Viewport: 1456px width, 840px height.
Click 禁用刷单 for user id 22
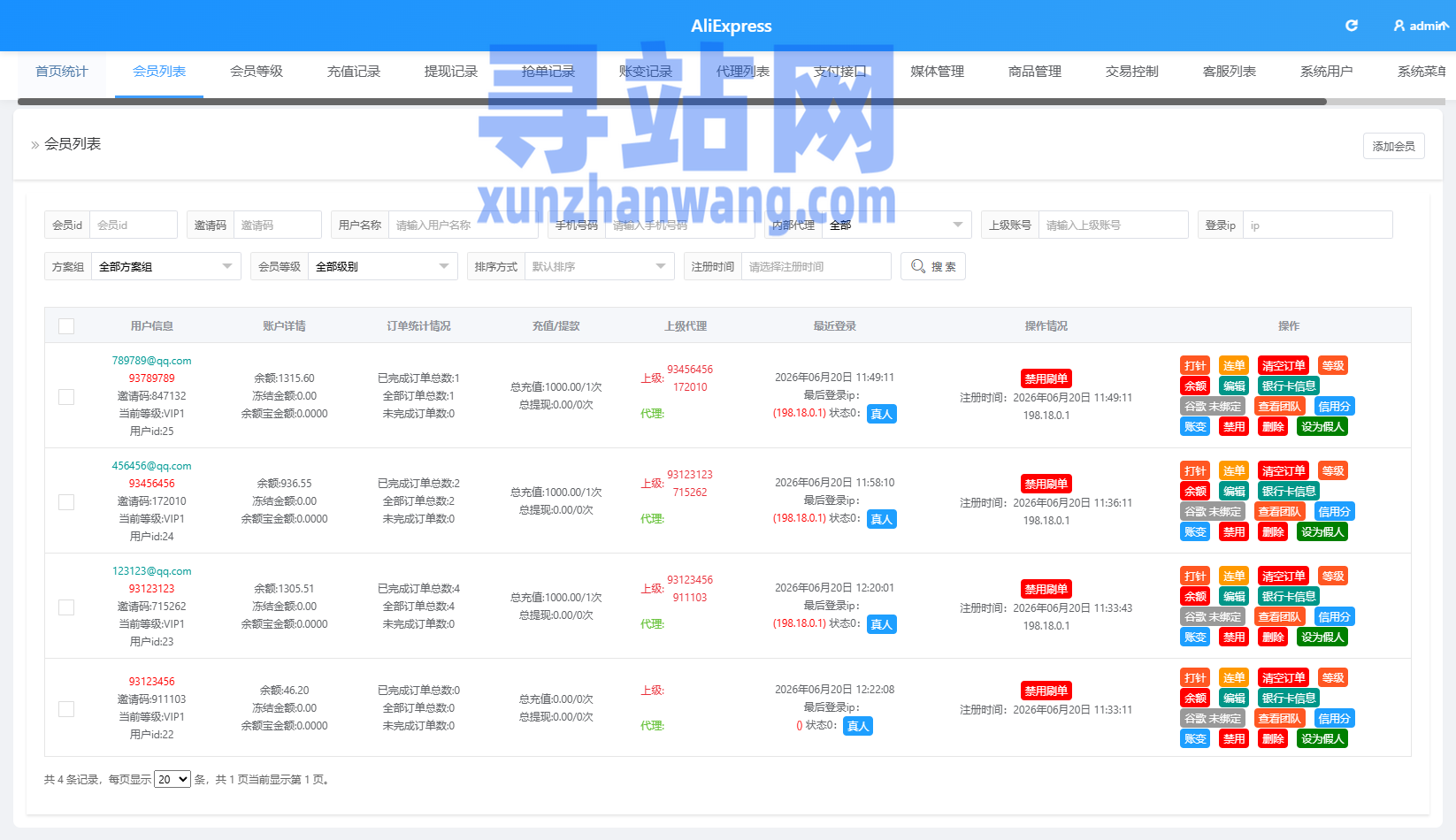click(x=1046, y=691)
